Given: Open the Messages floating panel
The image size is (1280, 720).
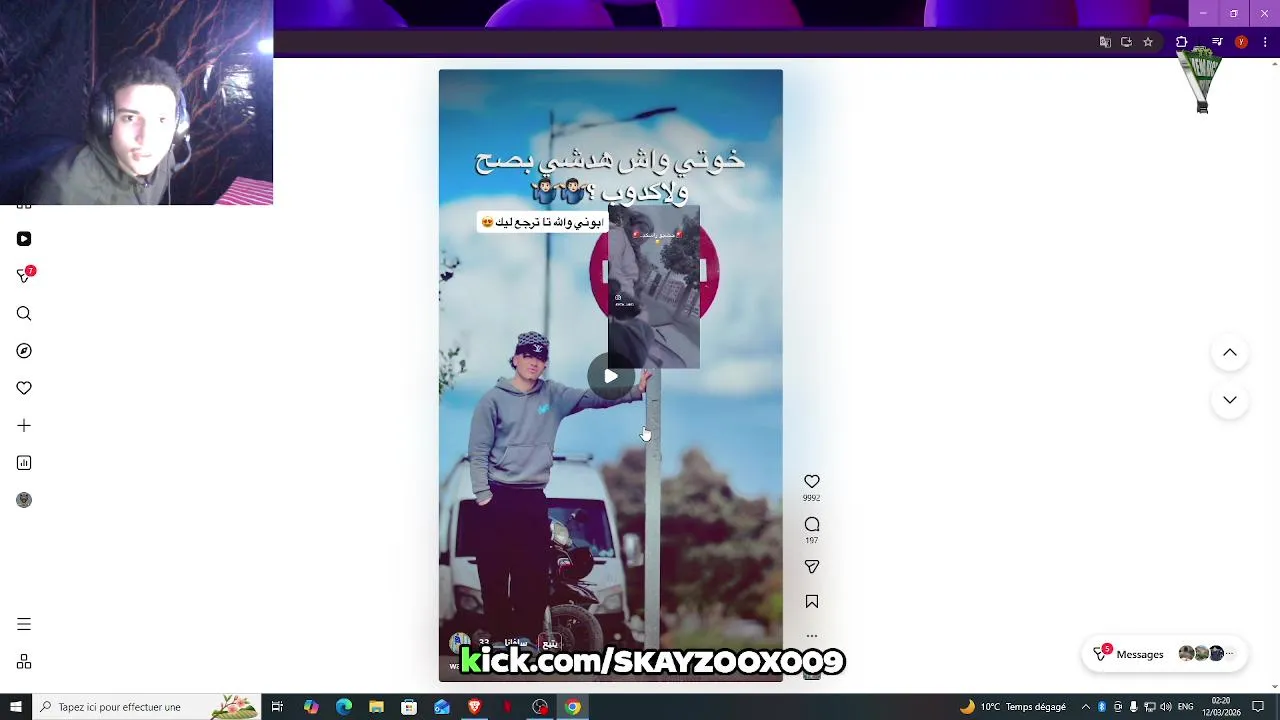Looking at the screenshot, I should (1163, 654).
